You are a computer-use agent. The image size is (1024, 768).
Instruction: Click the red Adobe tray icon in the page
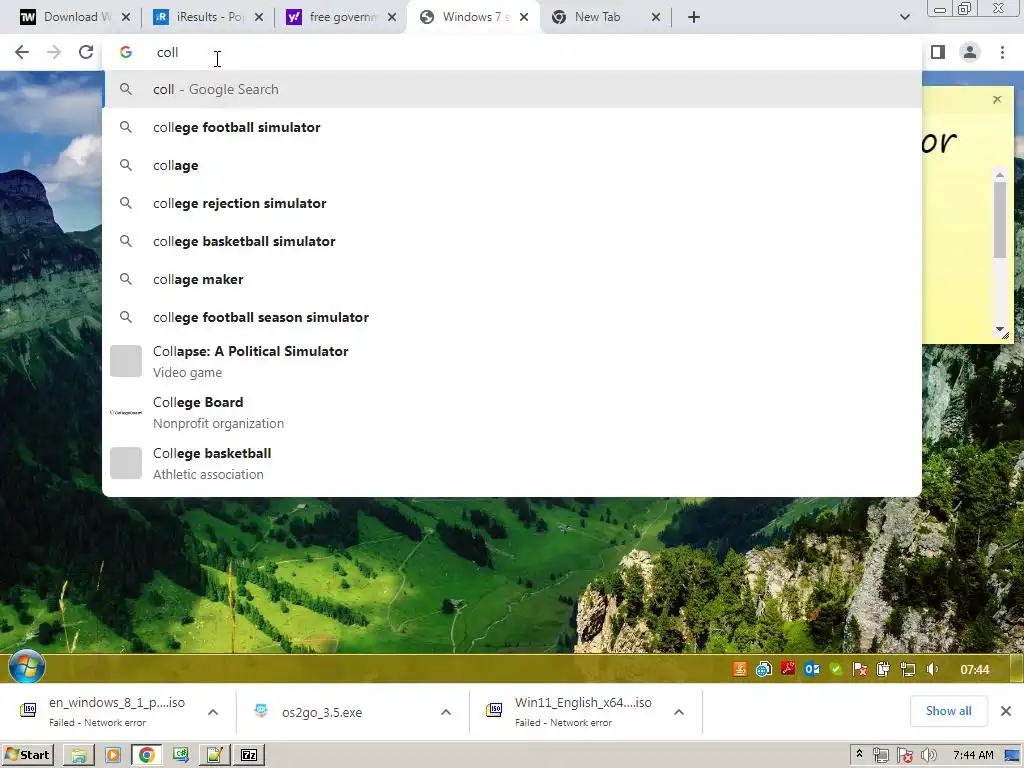click(x=788, y=669)
